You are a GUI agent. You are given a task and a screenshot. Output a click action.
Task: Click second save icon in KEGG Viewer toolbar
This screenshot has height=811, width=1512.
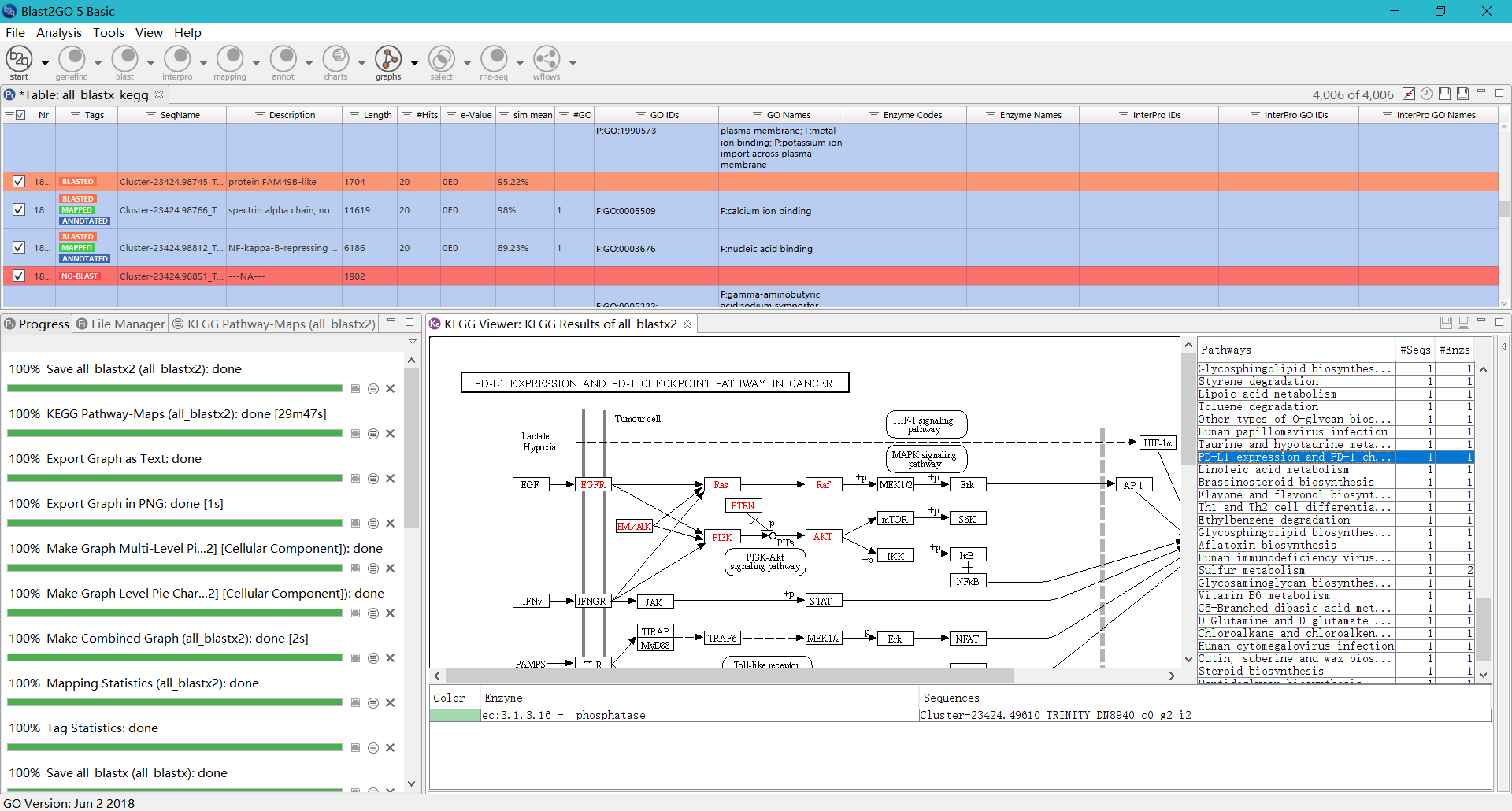pos(1463,323)
